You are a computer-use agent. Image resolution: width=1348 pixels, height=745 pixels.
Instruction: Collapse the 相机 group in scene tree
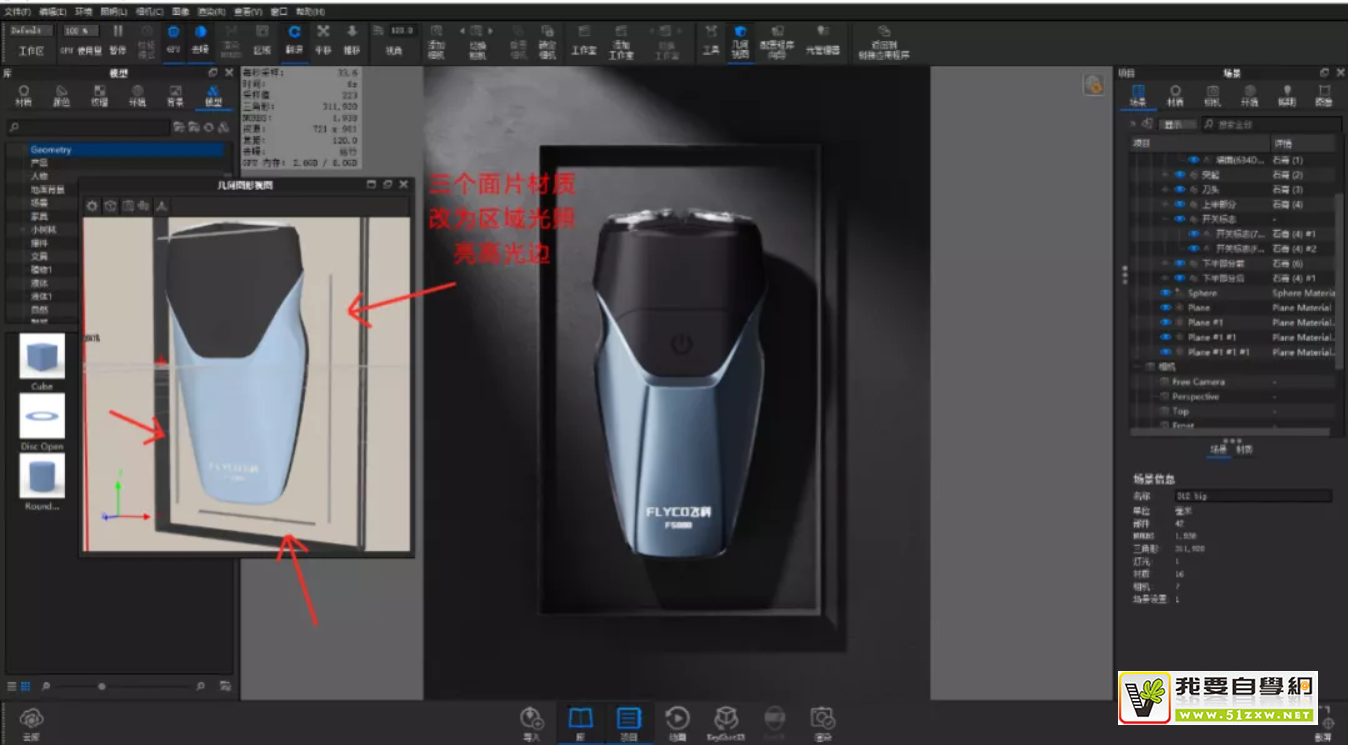coord(1137,367)
